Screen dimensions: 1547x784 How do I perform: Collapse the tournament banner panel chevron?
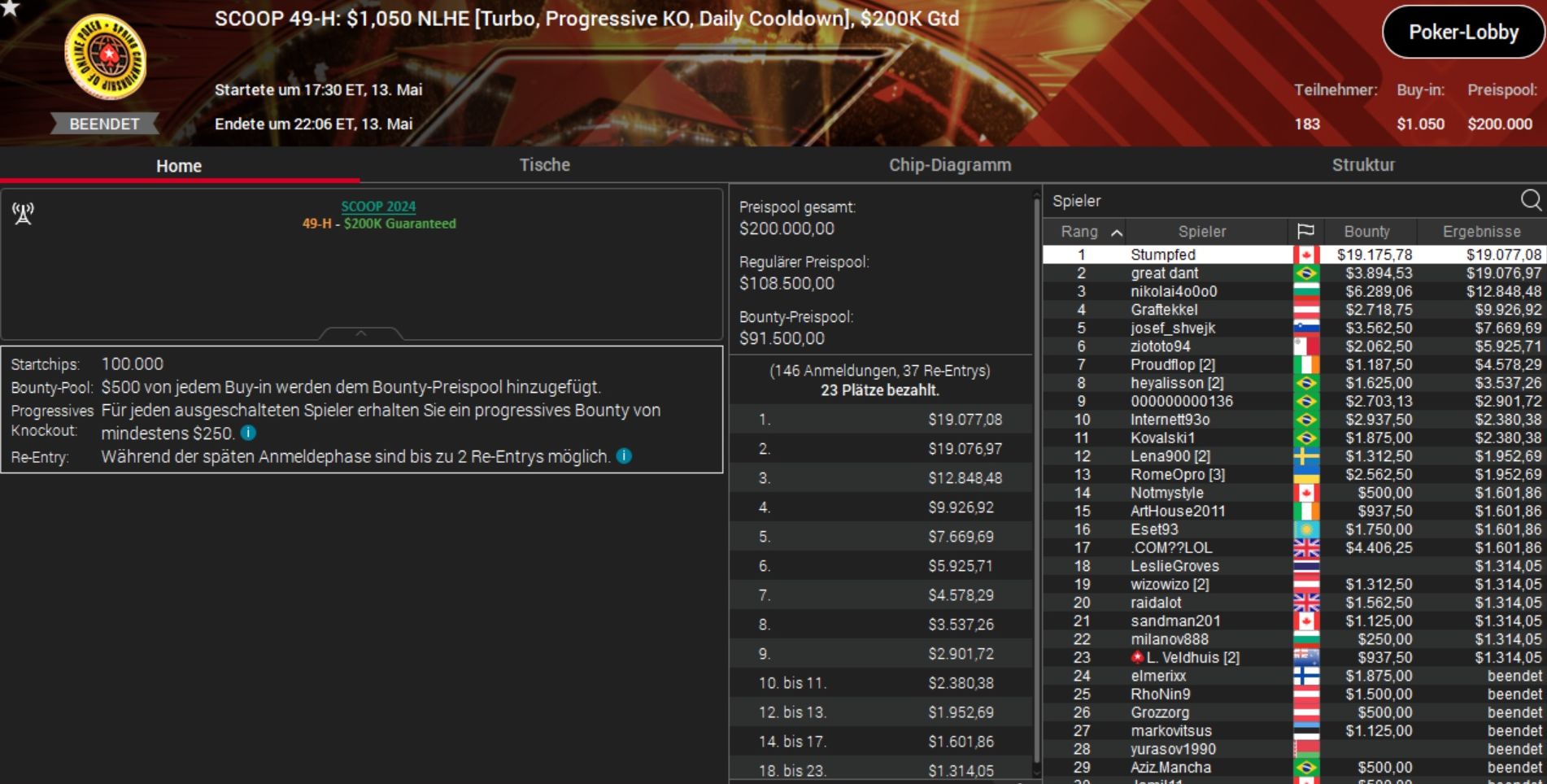(x=361, y=333)
